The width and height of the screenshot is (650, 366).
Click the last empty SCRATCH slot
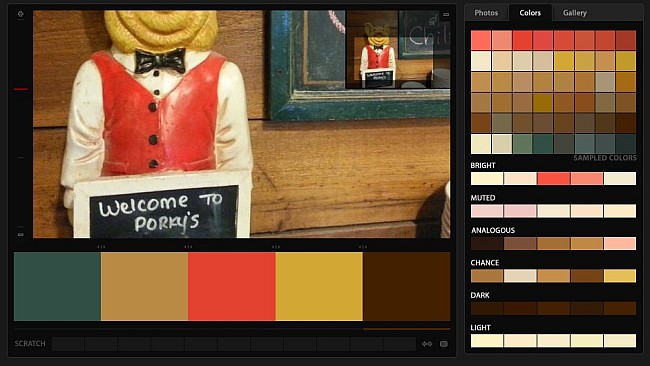click(400, 344)
